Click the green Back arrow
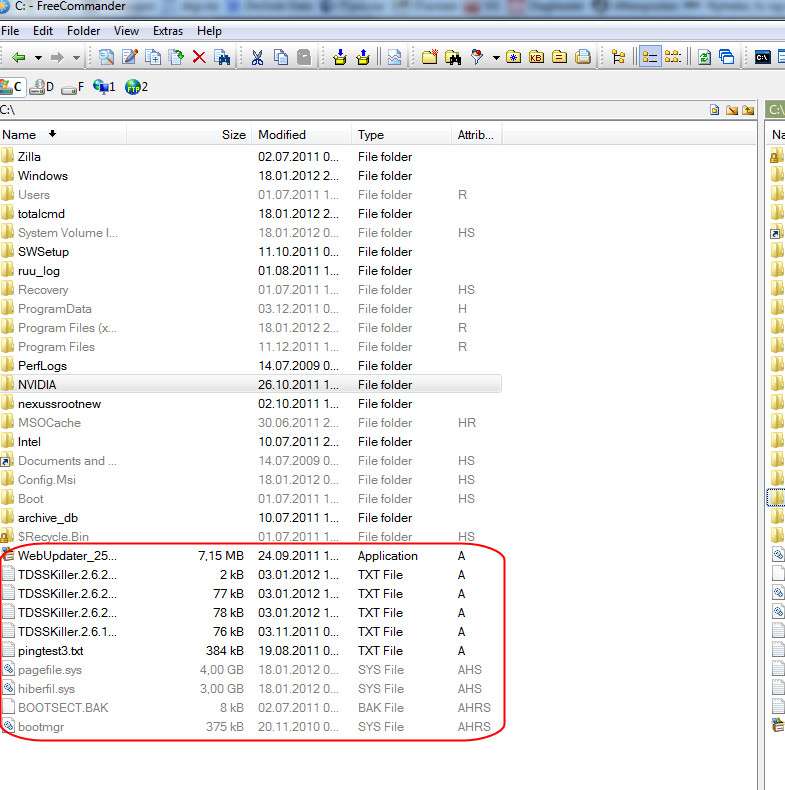 [x=19, y=57]
